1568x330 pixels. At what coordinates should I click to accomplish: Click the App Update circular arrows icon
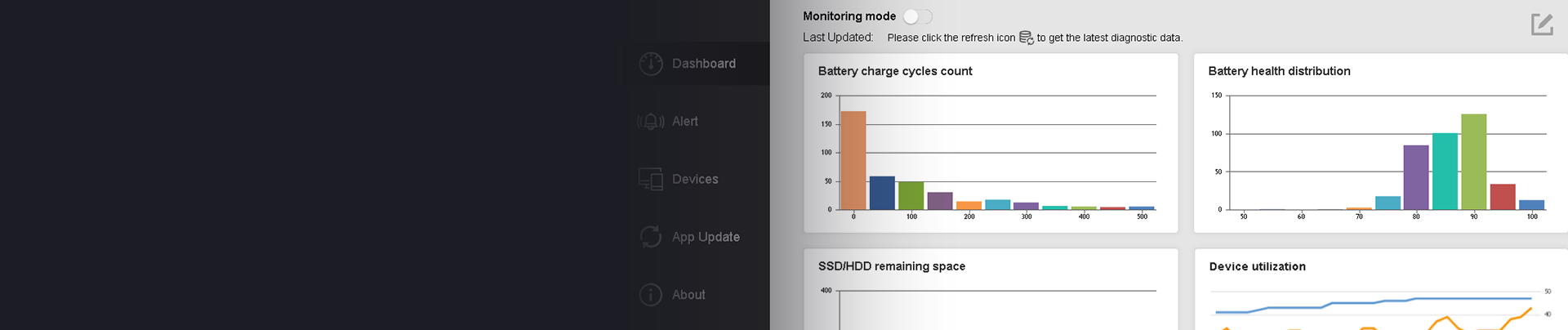tap(651, 237)
